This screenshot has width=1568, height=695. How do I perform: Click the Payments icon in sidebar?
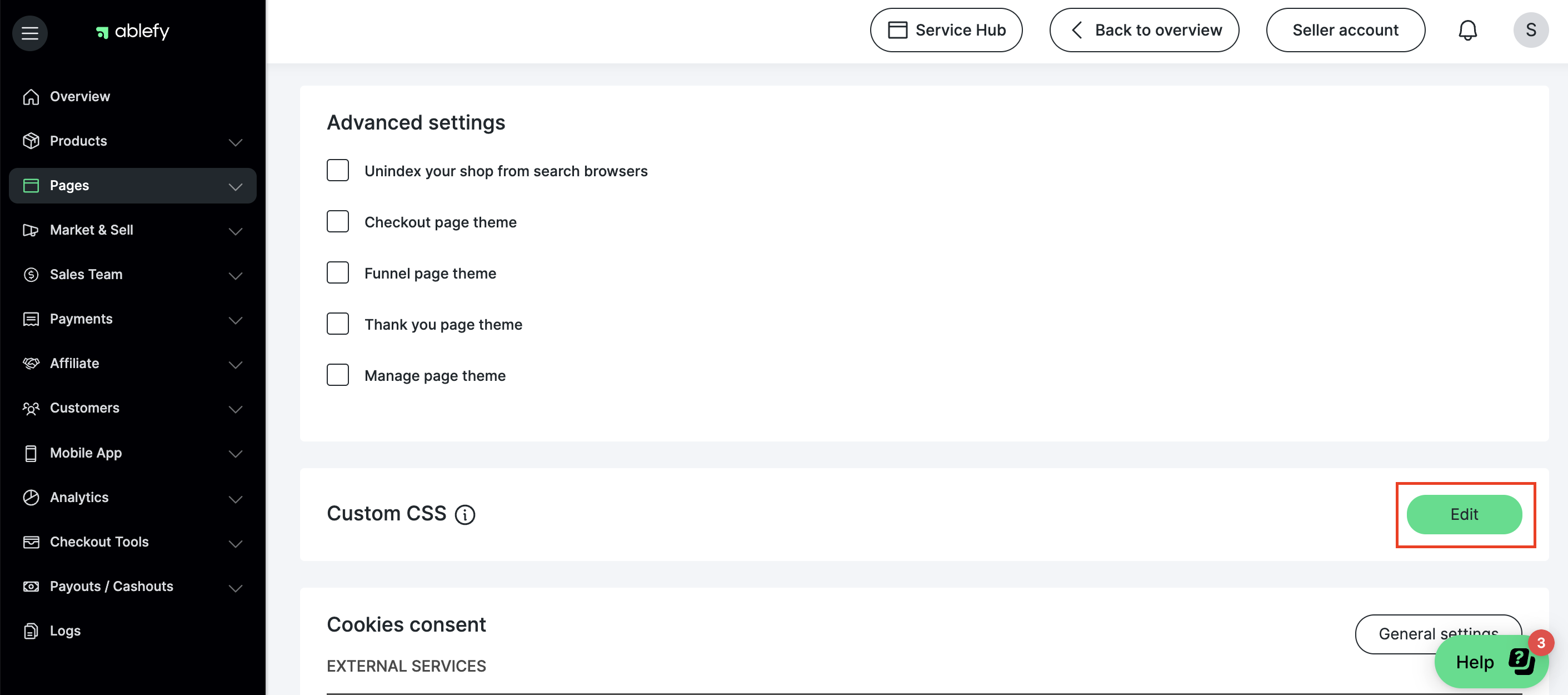click(x=31, y=319)
